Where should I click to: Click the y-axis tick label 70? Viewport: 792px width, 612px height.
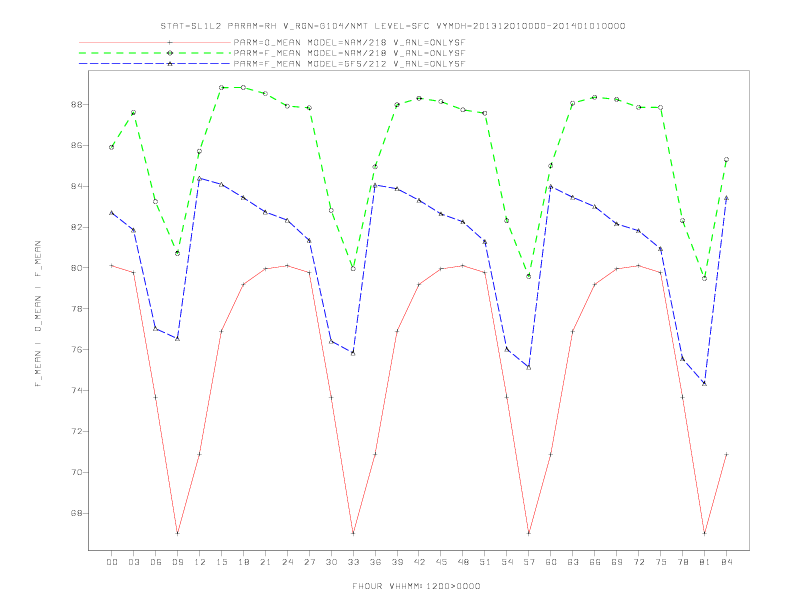coord(78,473)
